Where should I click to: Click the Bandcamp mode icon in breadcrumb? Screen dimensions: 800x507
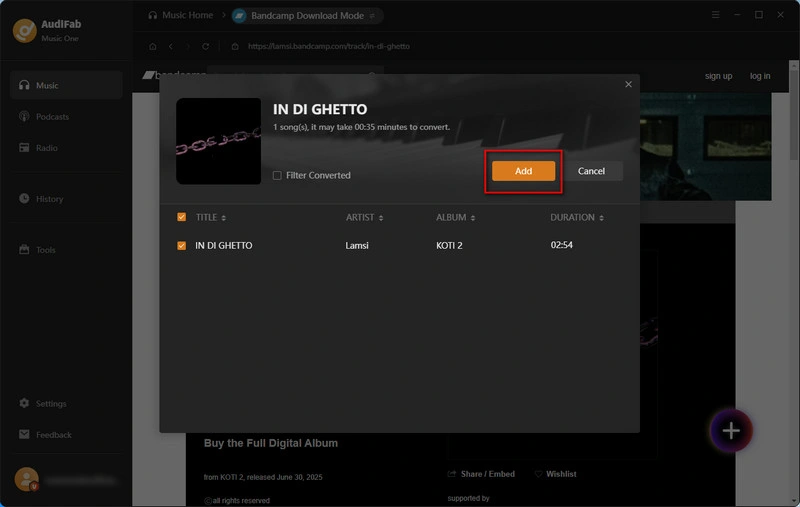239,16
